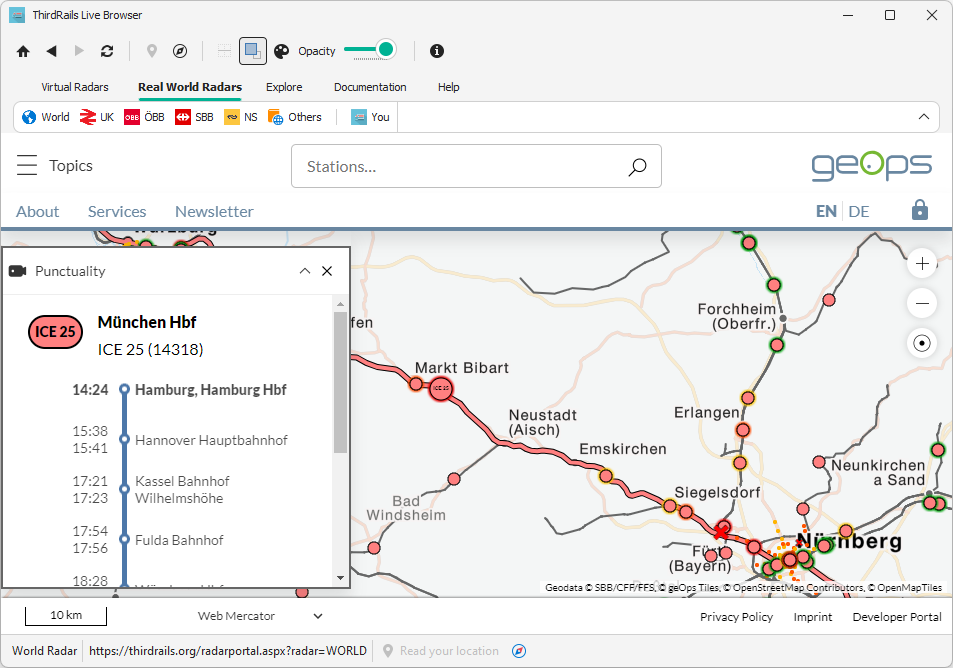Open the Imprint link
The width and height of the screenshot is (953, 668).
[x=813, y=617]
